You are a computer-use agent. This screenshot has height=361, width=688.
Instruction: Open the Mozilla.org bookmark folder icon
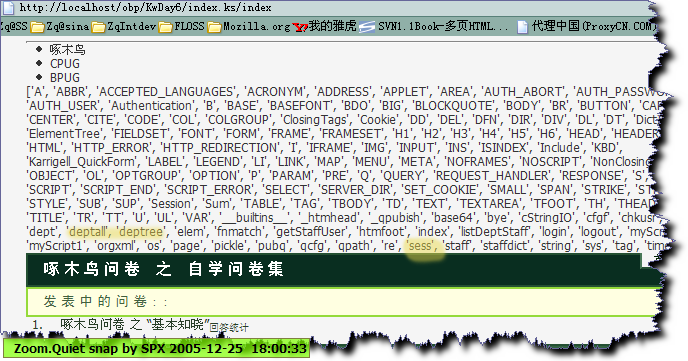pyautogui.click(x=214, y=27)
